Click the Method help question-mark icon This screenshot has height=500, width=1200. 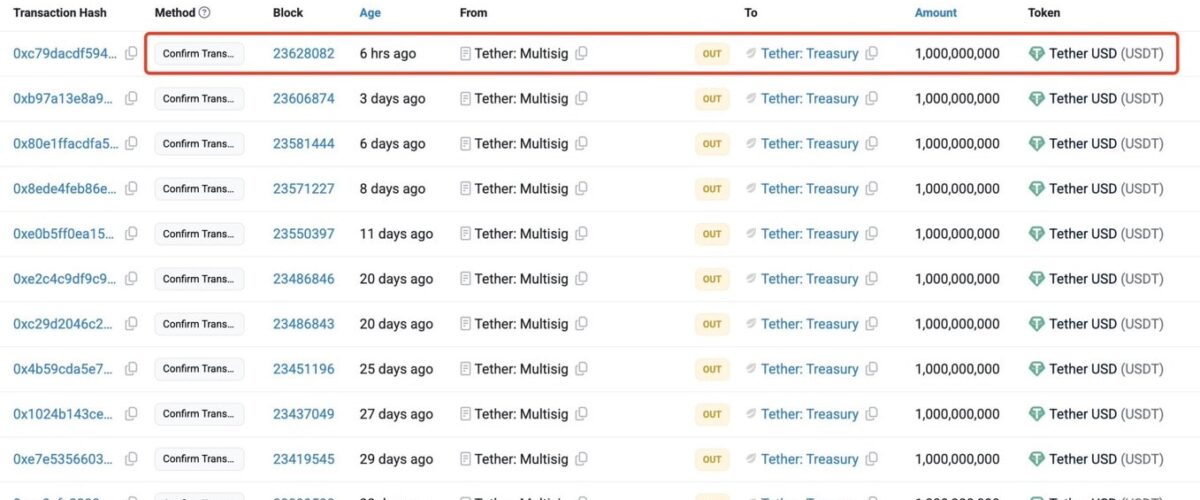click(205, 13)
